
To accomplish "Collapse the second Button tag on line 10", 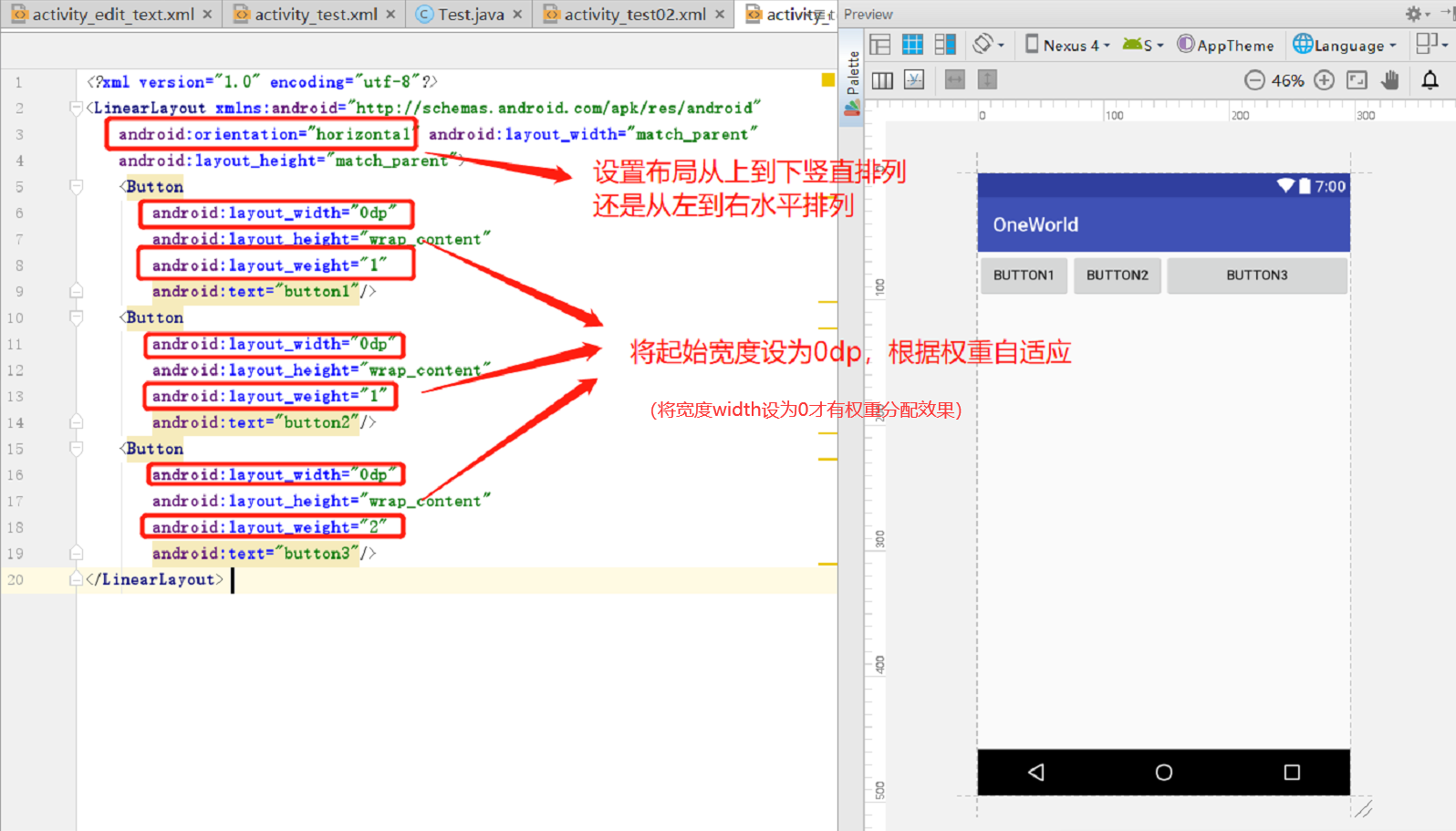I will (77, 317).
